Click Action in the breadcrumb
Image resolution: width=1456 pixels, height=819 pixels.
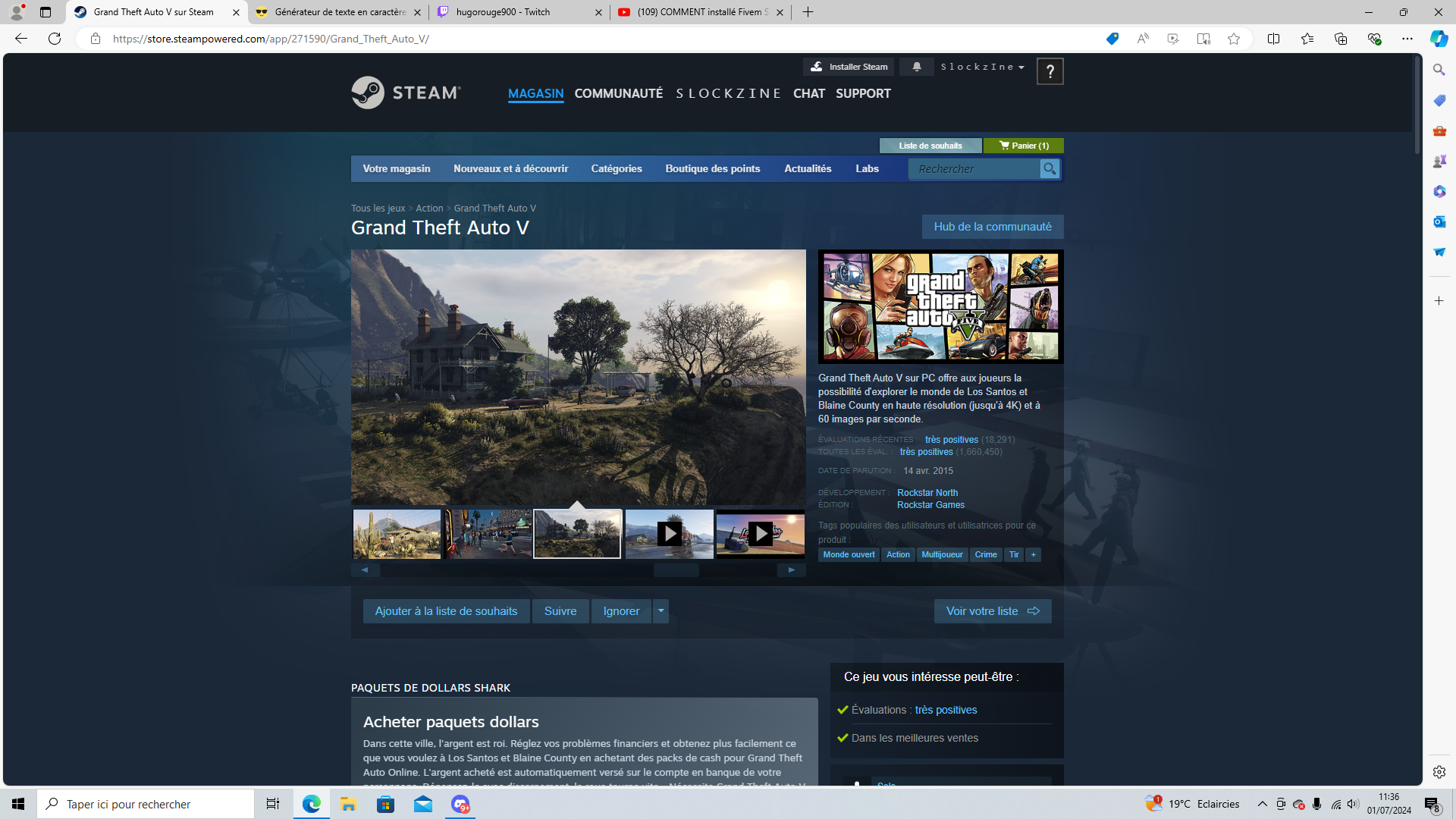[429, 209]
